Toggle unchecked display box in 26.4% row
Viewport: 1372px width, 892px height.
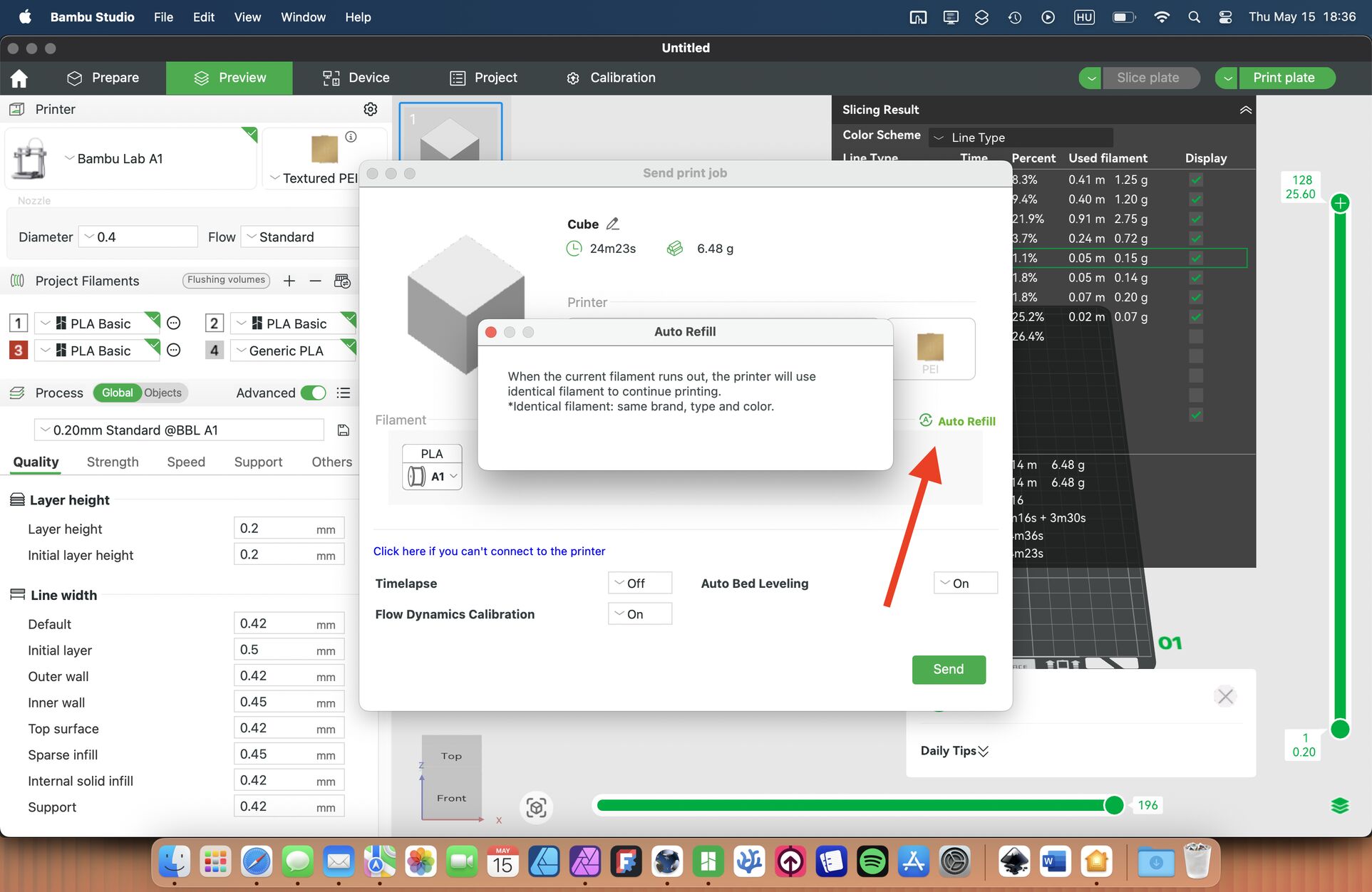[1196, 336]
